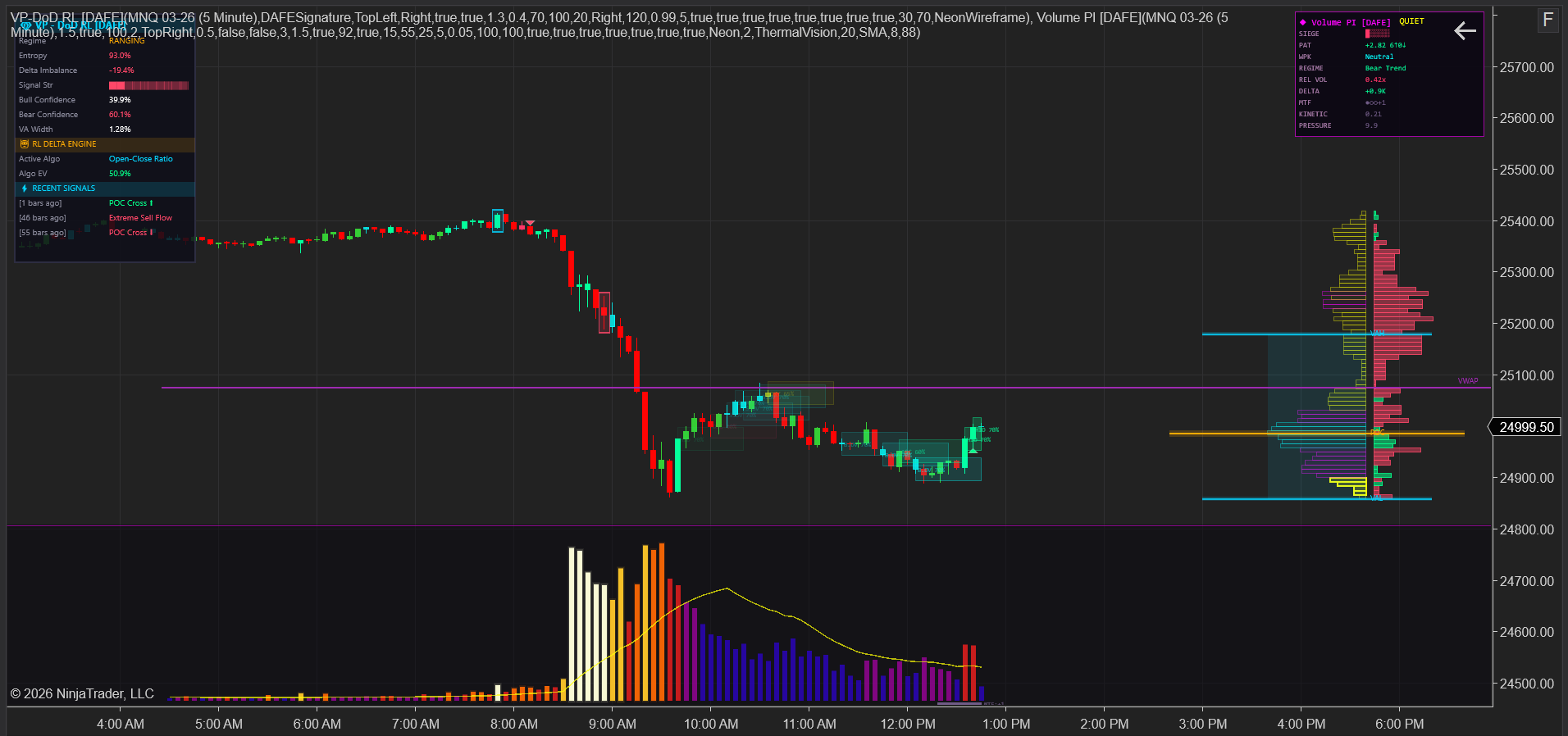
Task: Click the left arrow in Volume PI panel
Action: [x=1465, y=31]
